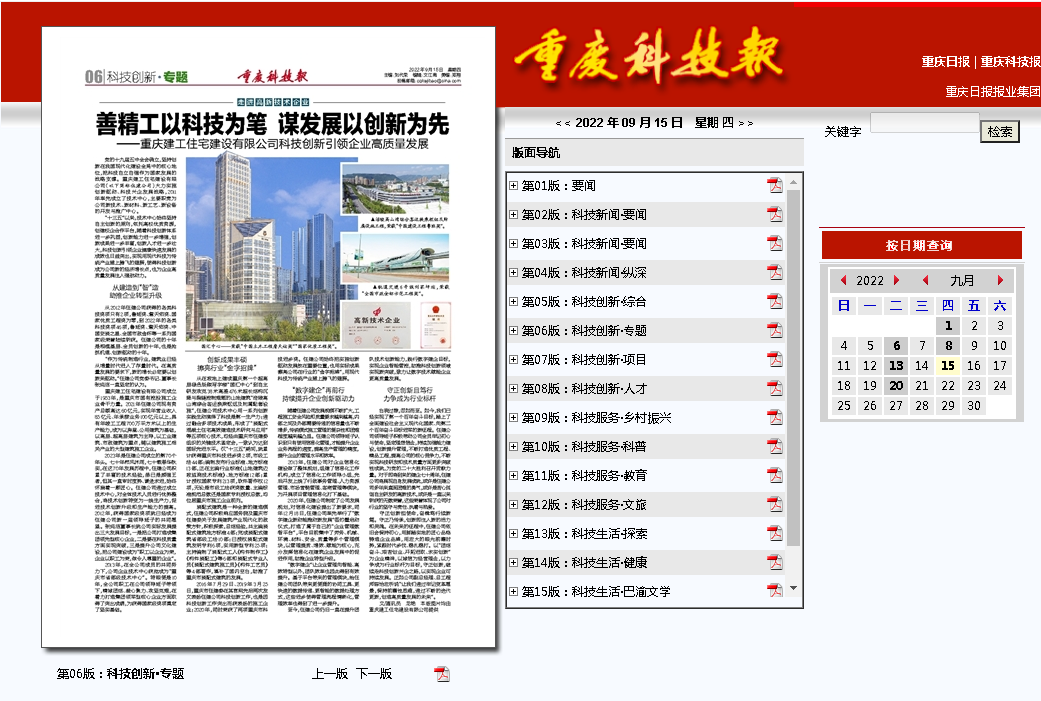Select September 15 in the calendar
Viewport: 1041px width, 701px height.
pos(948,366)
